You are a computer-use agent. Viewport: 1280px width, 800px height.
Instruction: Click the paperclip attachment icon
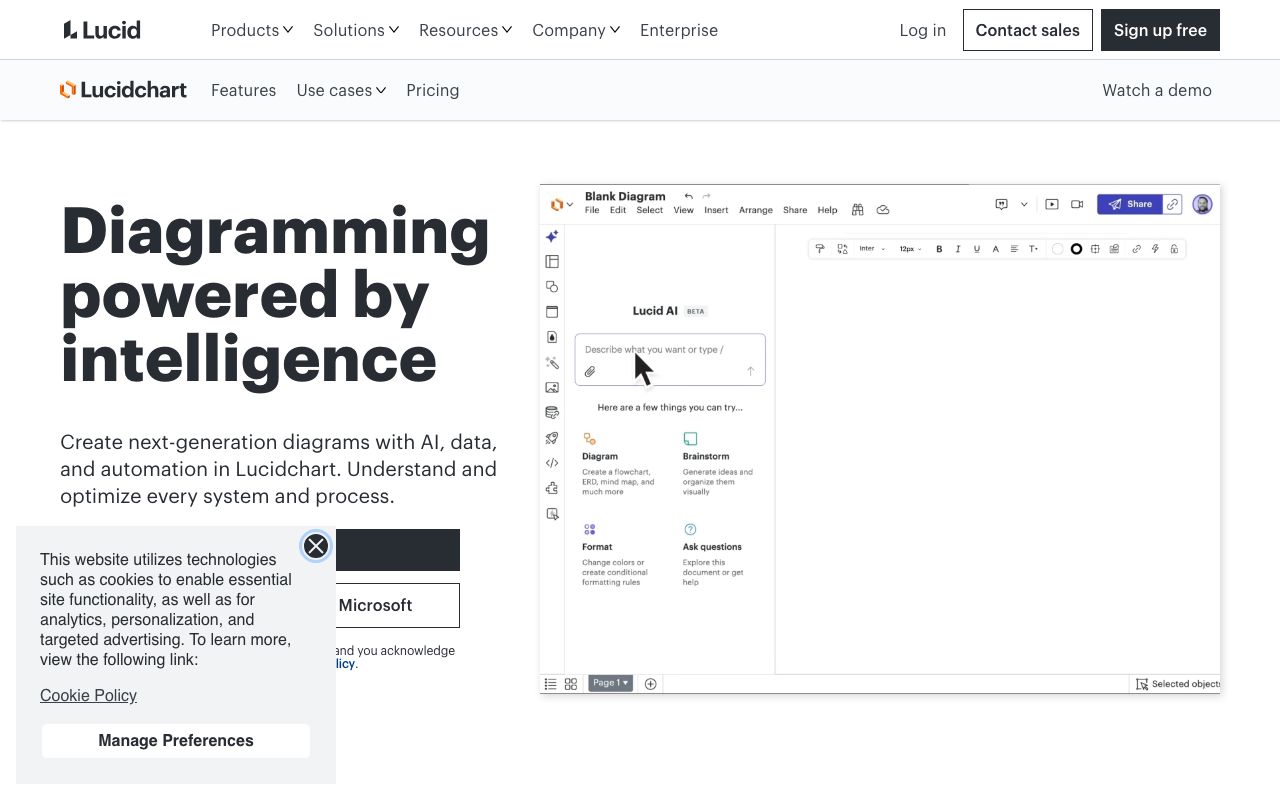[x=590, y=372]
